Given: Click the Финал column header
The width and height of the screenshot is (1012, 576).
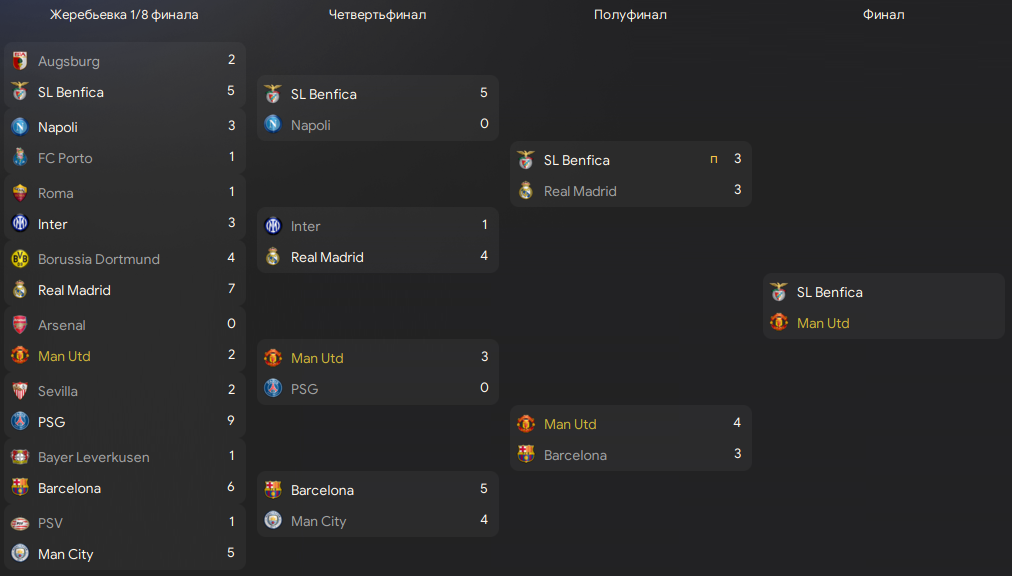Looking at the screenshot, I should click(883, 14).
